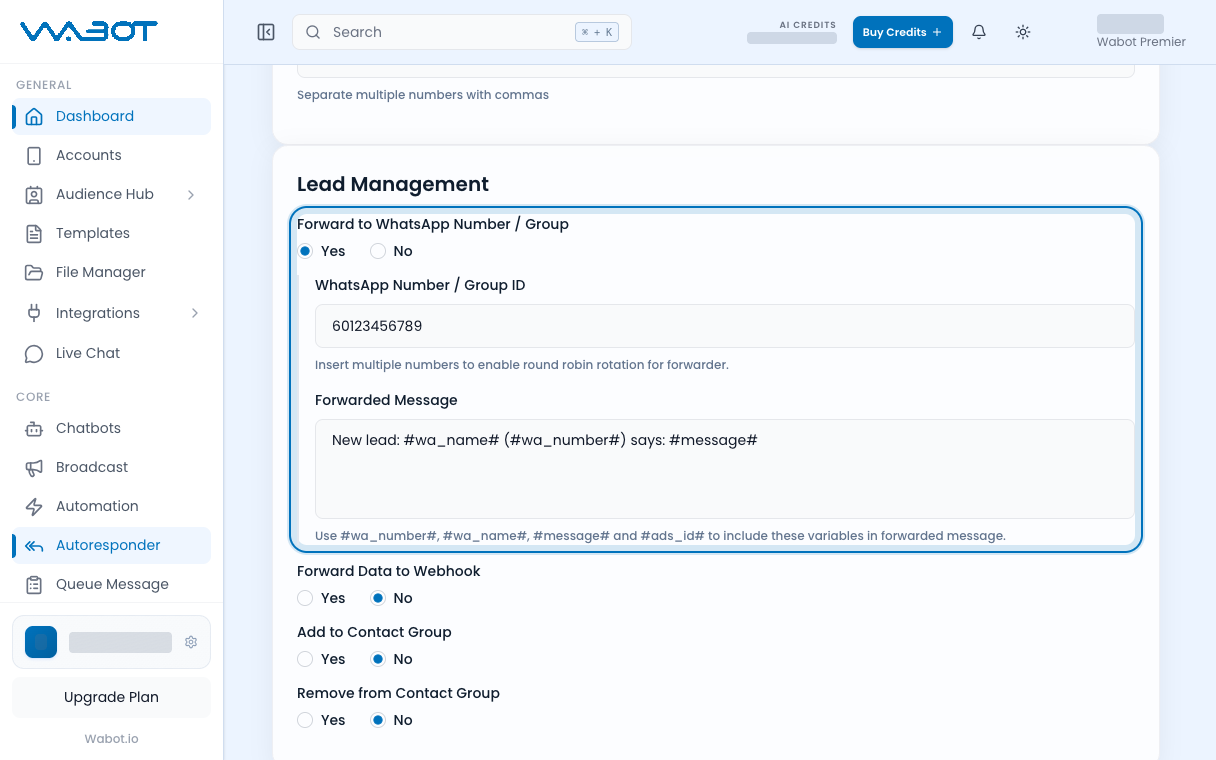Open notifications bell icon
This screenshot has width=1216, height=760.
coord(979,32)
